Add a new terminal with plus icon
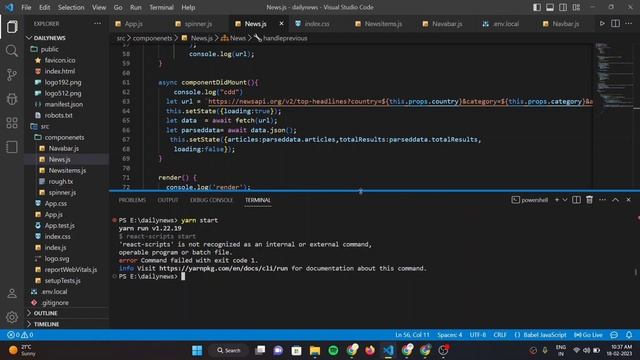Screen dimensions: 640x360 pos(557,200)
